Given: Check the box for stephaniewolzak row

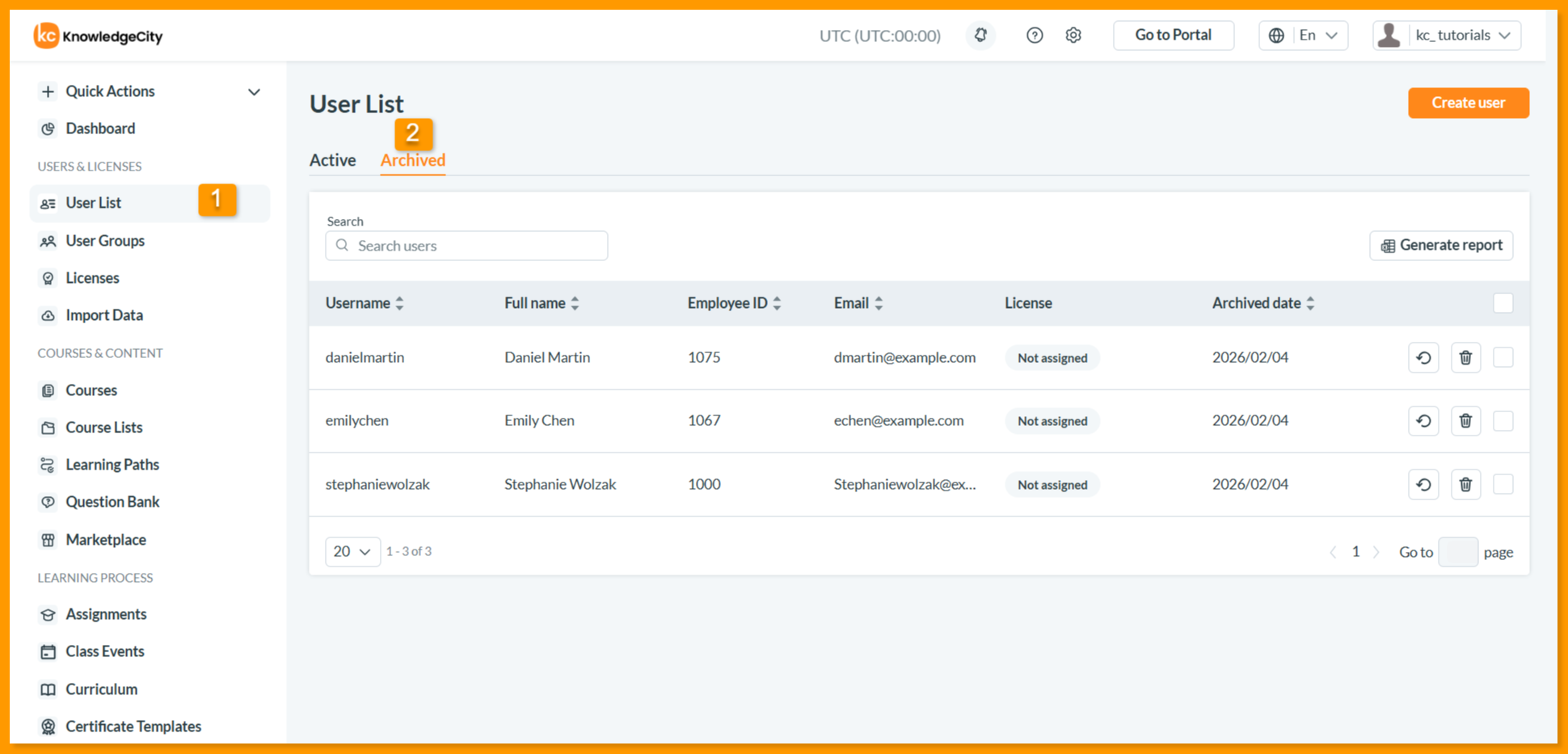Looking at the screenshot, I should [x=1503, y=484].
